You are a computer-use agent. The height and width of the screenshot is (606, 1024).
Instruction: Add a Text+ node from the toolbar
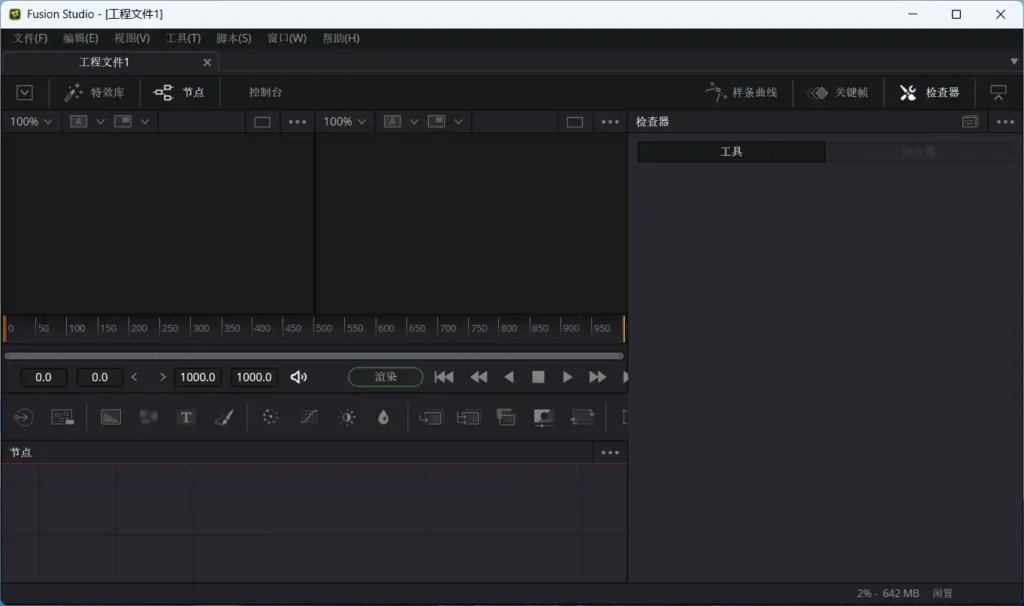tap(186, 417)
